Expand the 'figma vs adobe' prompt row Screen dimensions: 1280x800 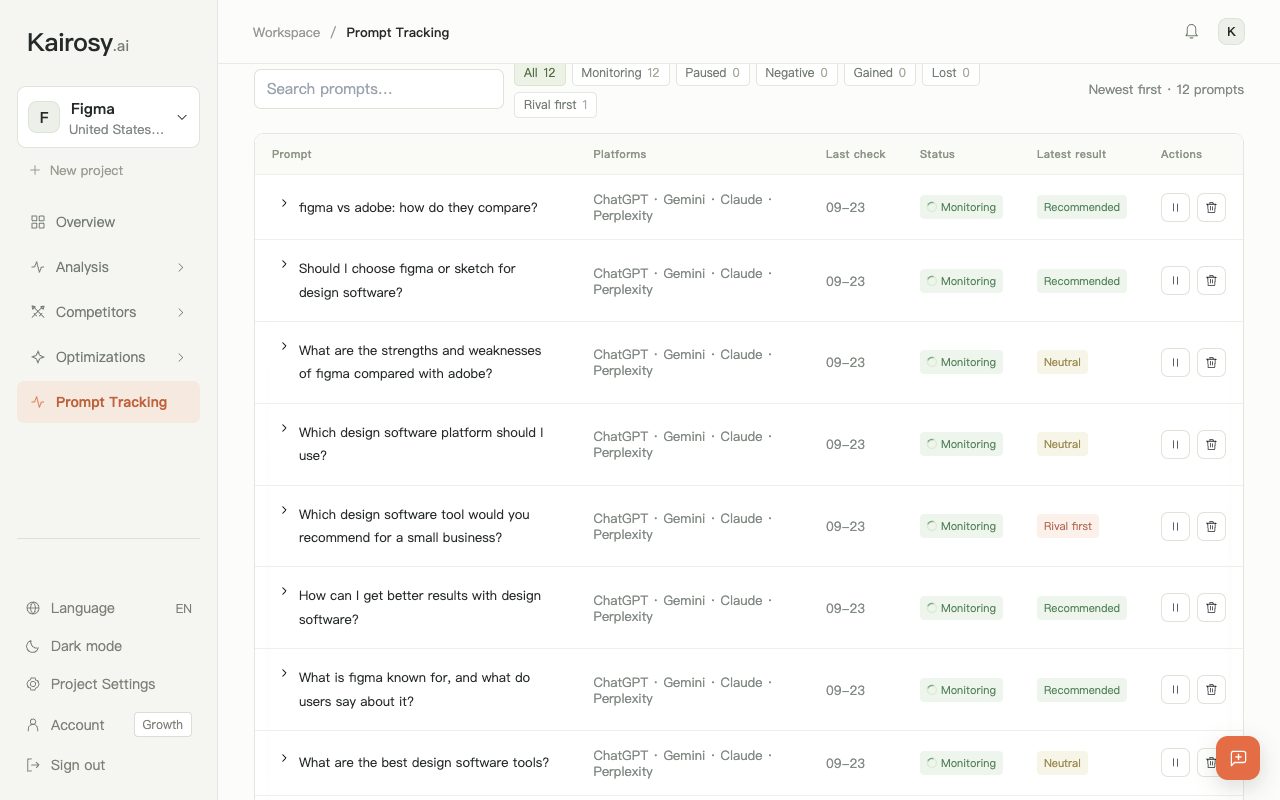(x=284, y=203)
